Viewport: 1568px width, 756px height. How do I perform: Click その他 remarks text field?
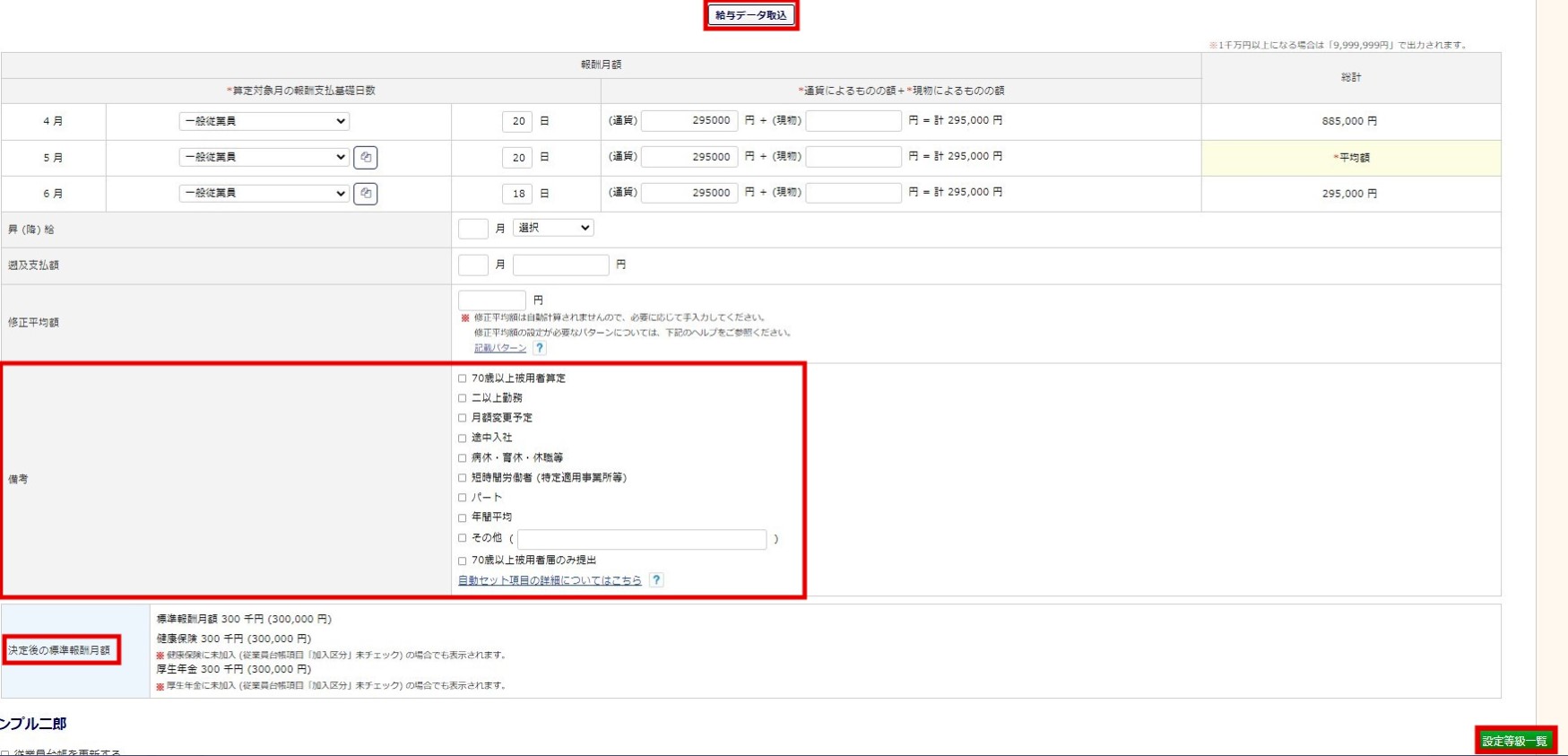(x=642, y=539)
